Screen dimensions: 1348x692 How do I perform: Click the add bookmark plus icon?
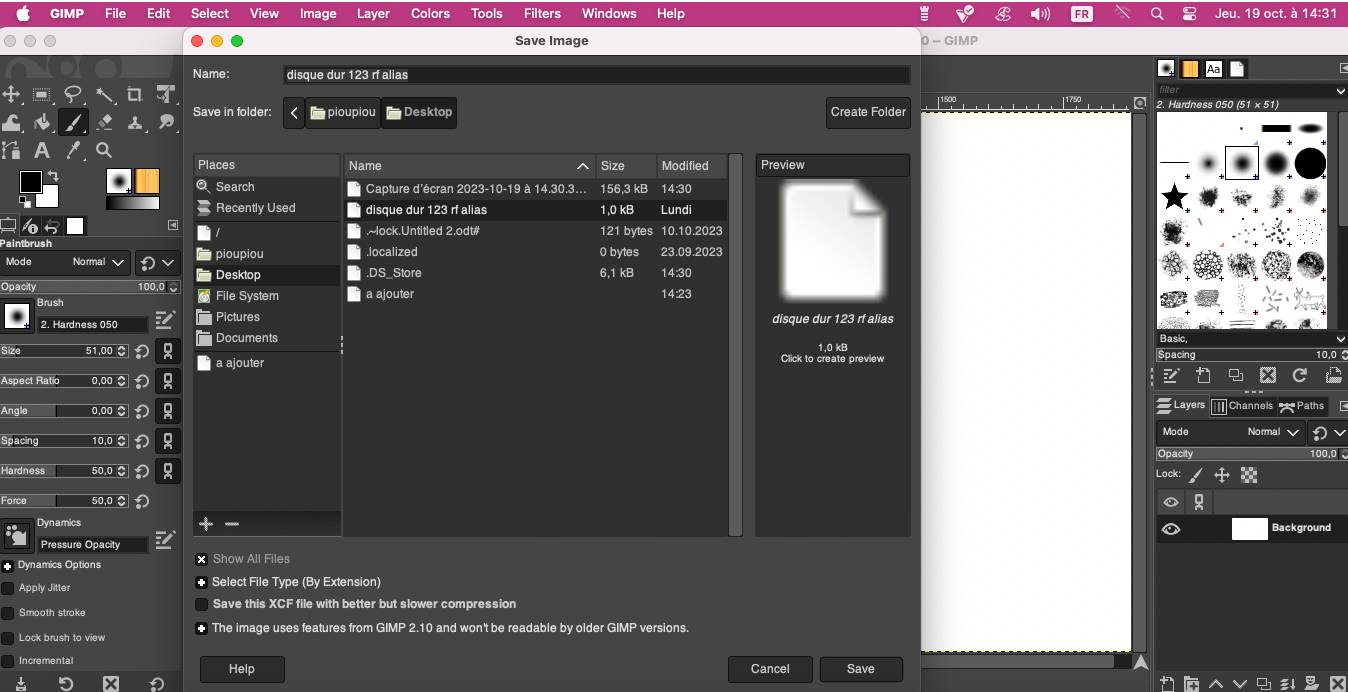pyautogui.click(x=206, y=524)
